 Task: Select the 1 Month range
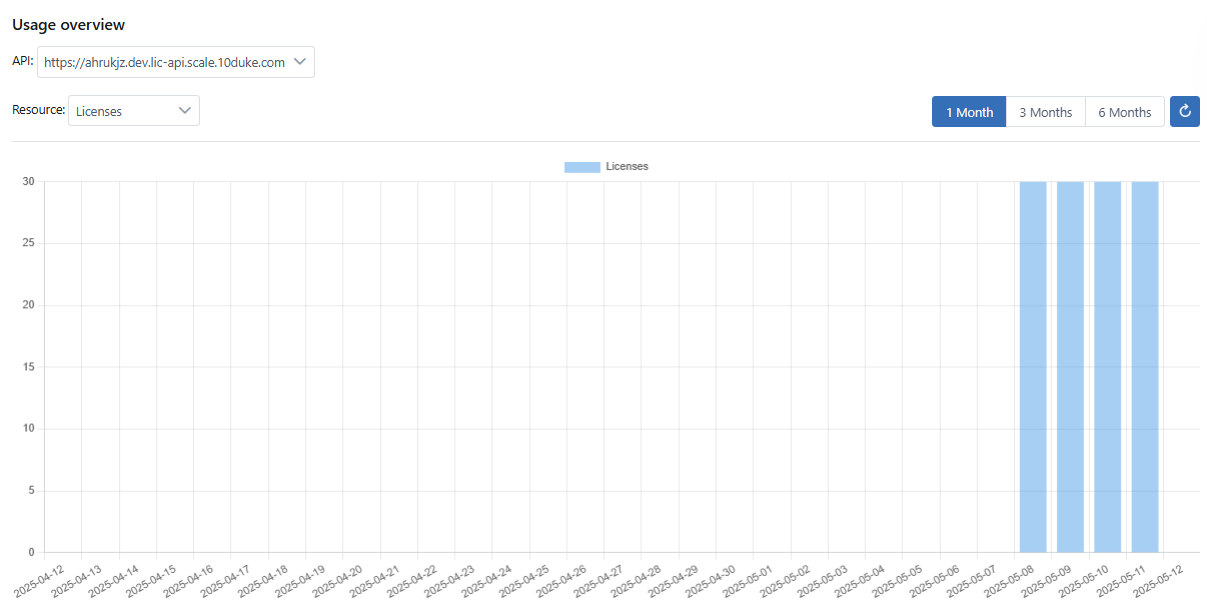[969, 112]
